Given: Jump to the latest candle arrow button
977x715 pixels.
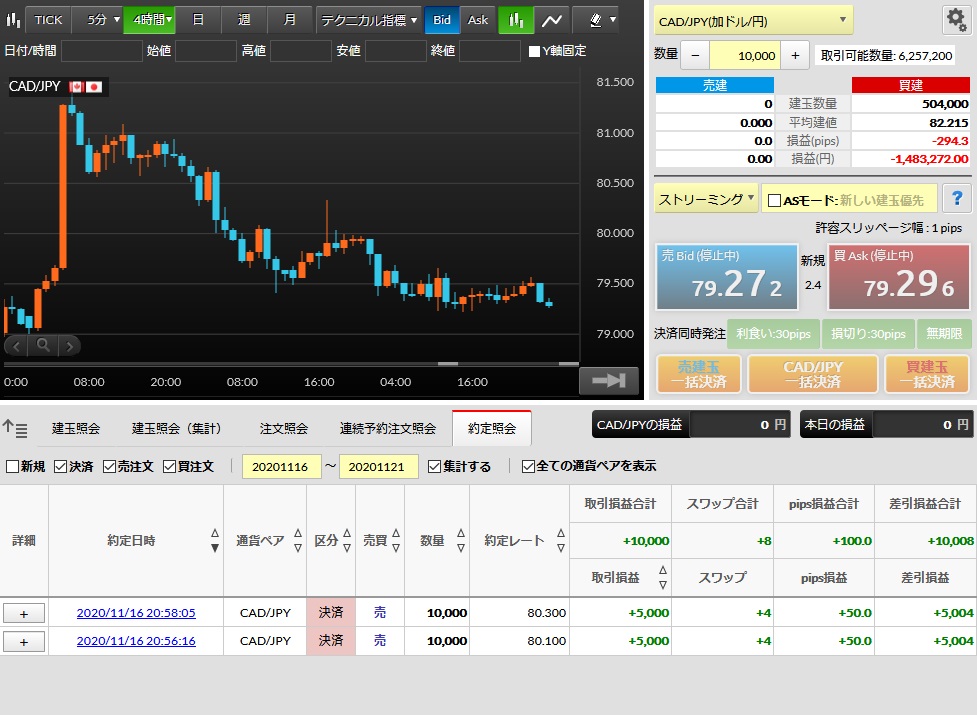Looking at the screenshot, I should (x=609, y=381).
